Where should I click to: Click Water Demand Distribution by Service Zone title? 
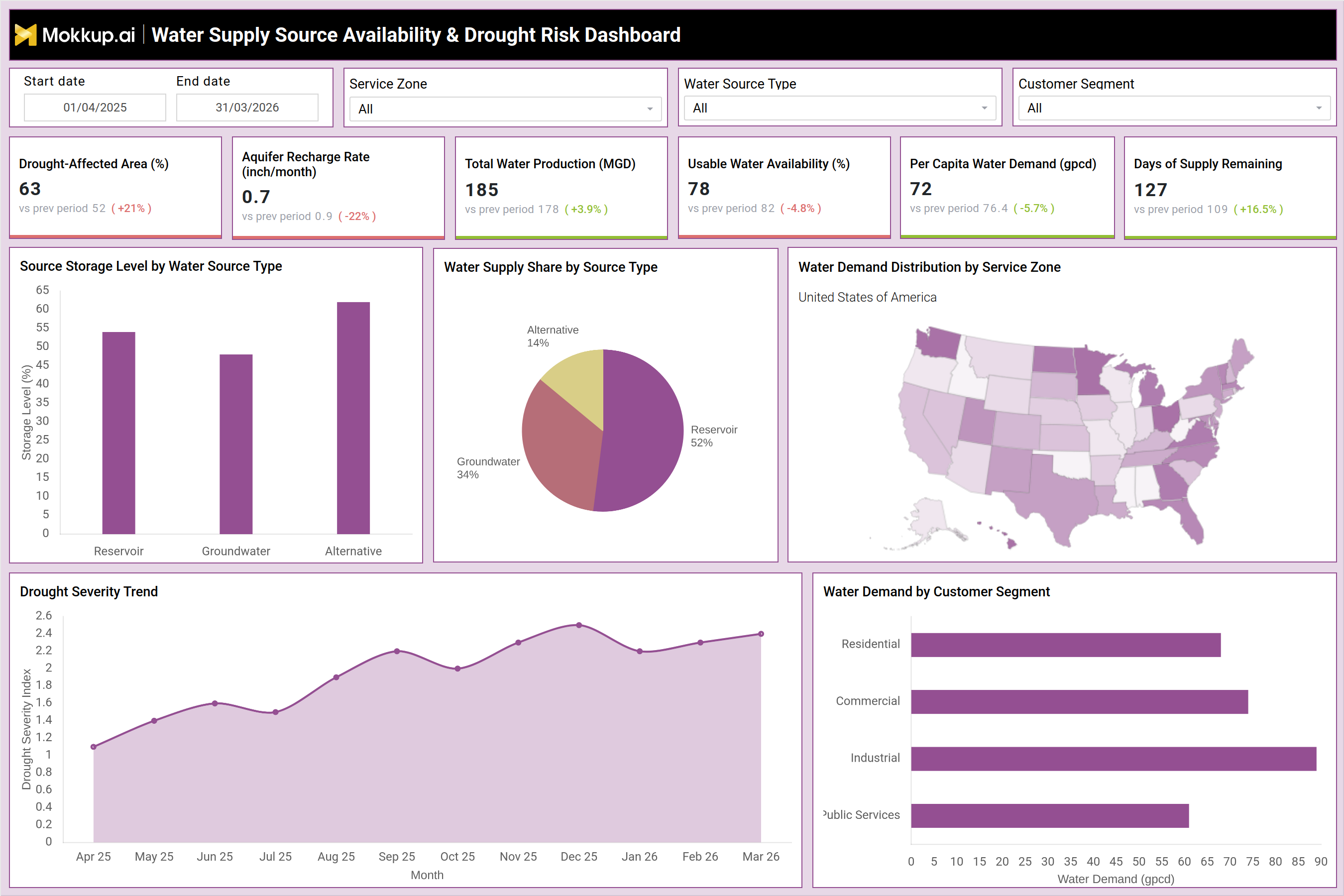tap(929, 267)
